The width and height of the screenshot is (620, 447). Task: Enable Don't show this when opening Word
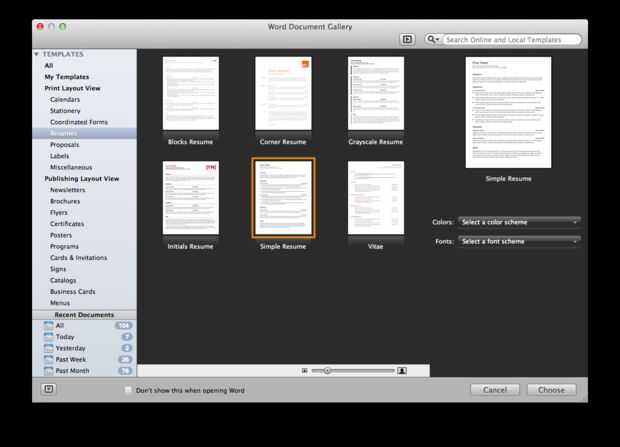pos(128,390)
